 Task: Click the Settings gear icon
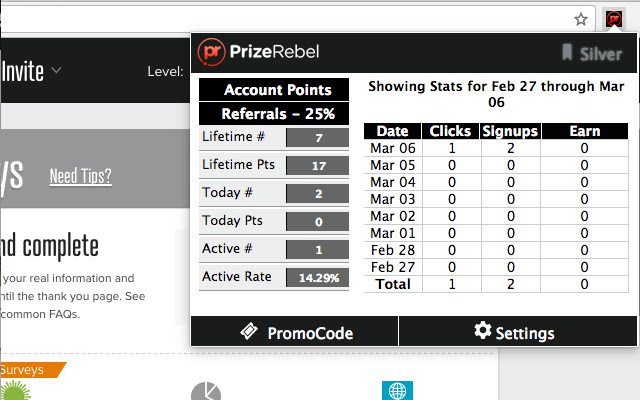(x=483, y=331)
